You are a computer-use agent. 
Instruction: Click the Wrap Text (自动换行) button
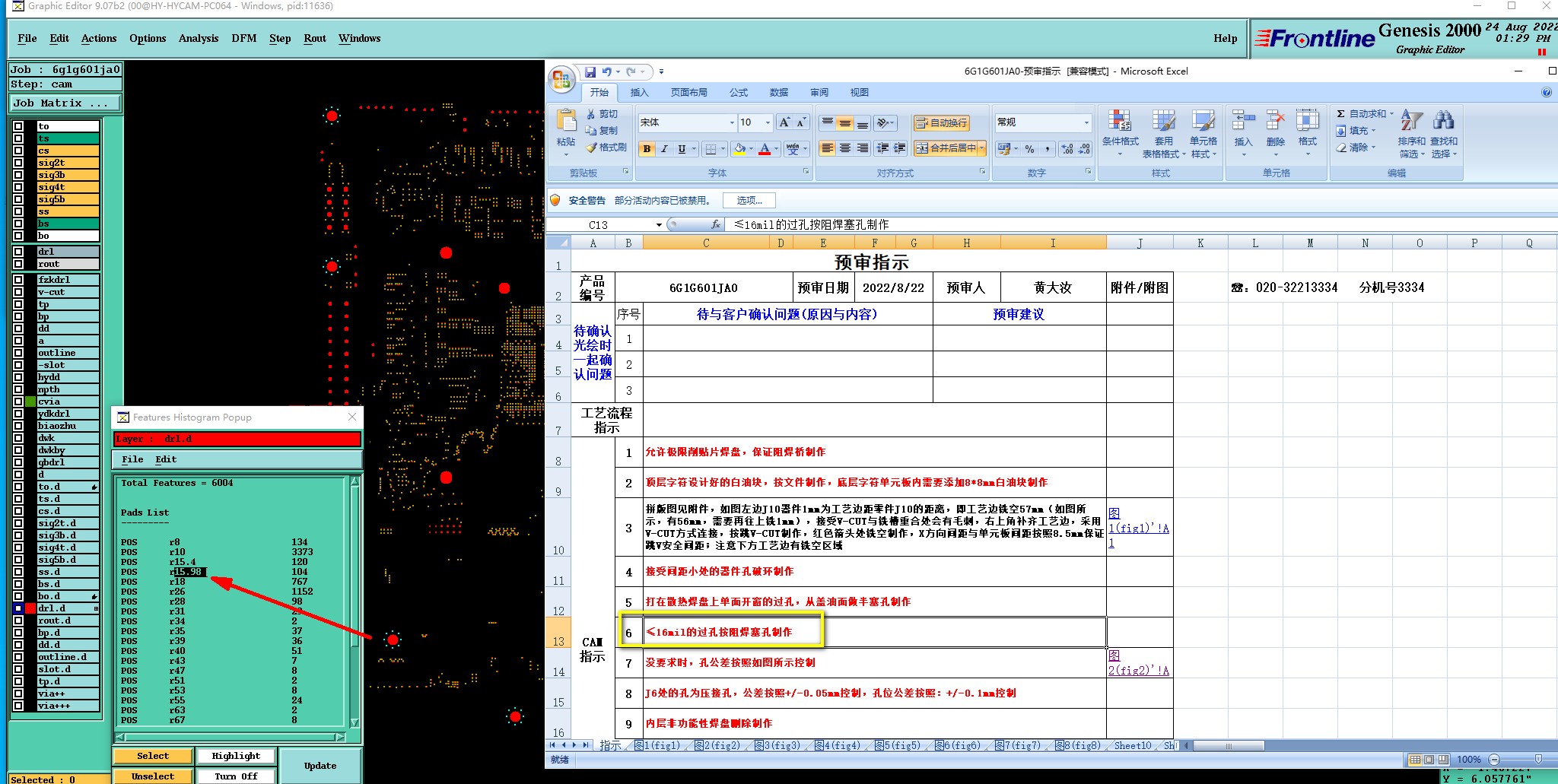click(x=941, y=122)
